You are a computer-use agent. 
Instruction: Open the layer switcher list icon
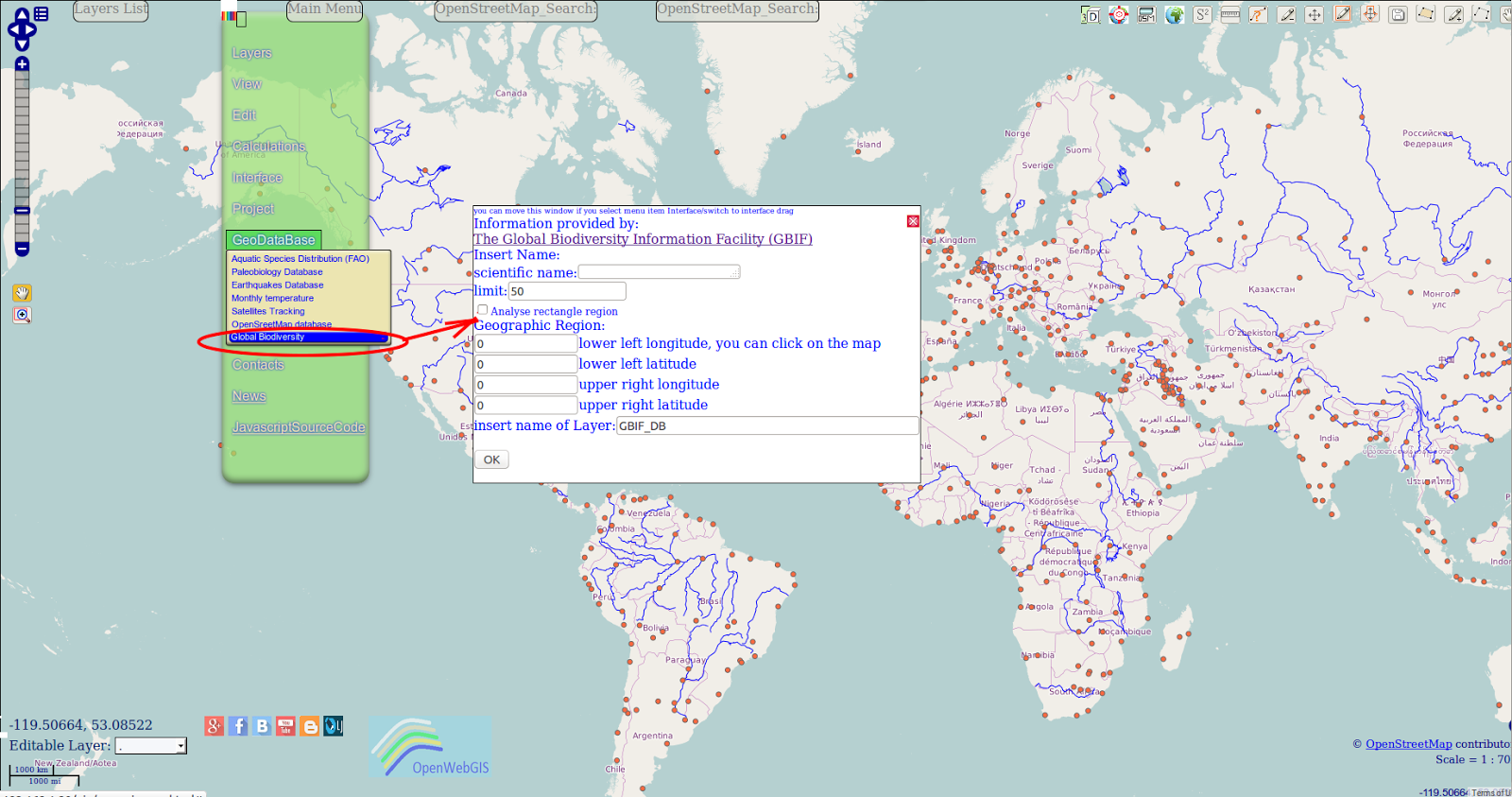41,14
